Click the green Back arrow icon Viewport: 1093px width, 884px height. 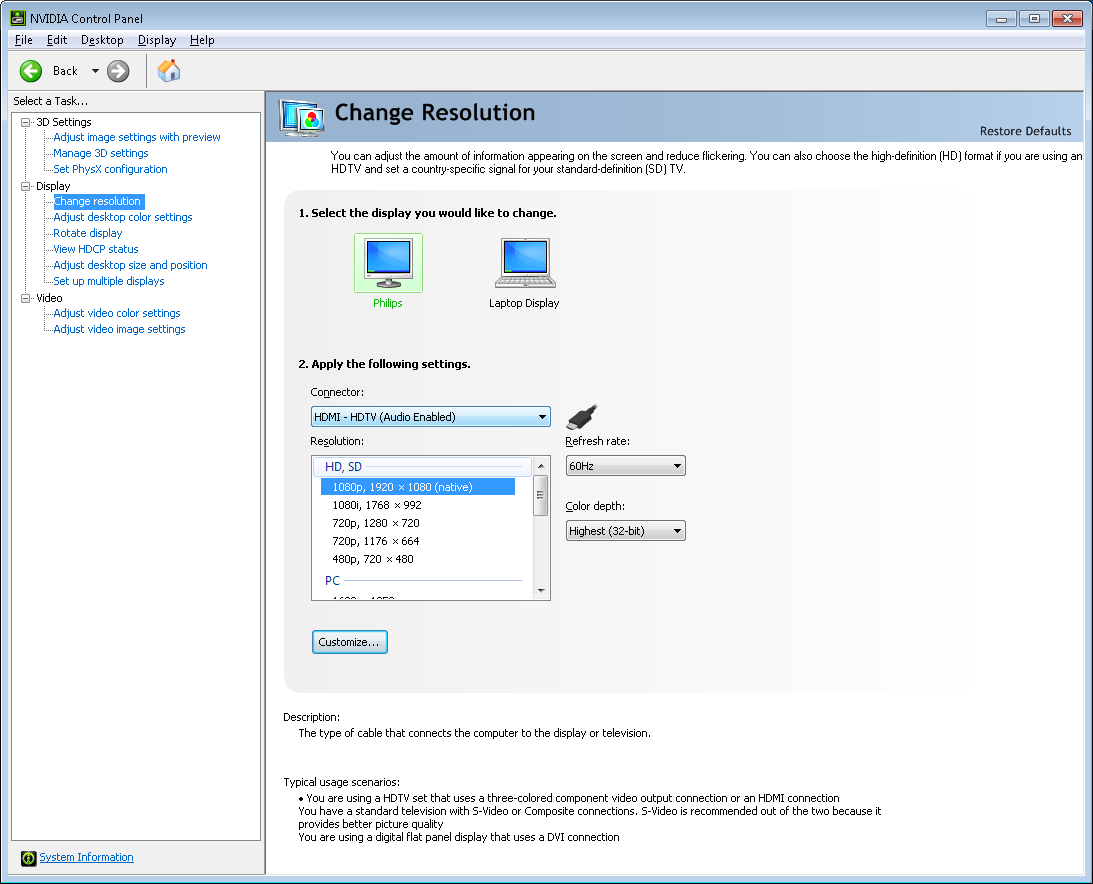[x=31, y=71]
